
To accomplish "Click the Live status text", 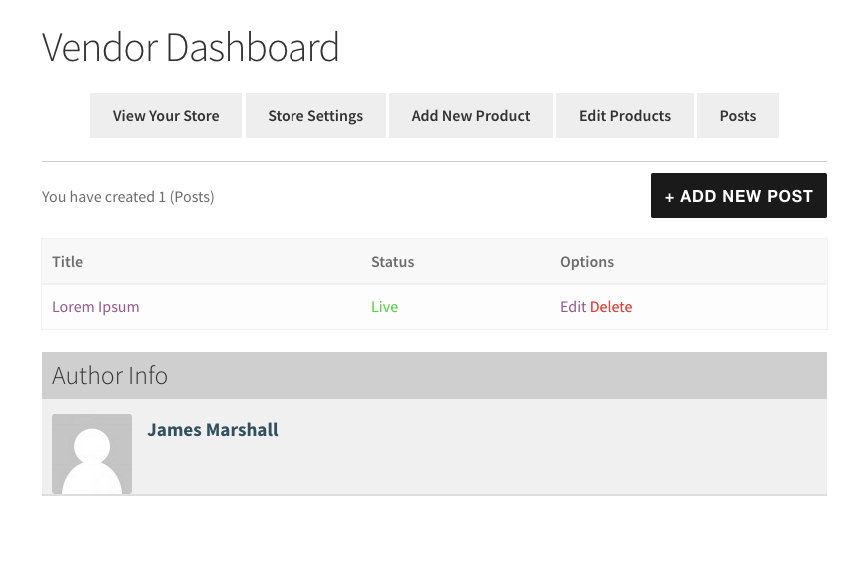I will point(384,307).
